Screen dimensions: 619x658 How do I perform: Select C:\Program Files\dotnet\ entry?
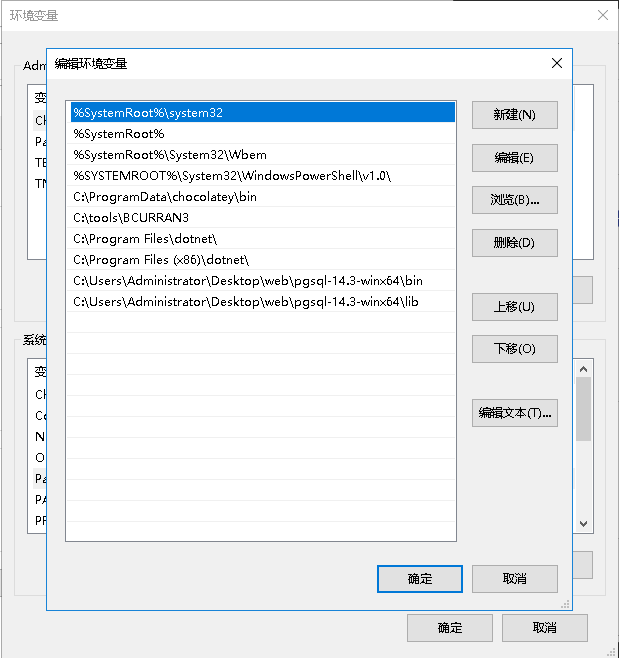pos(261,239)
